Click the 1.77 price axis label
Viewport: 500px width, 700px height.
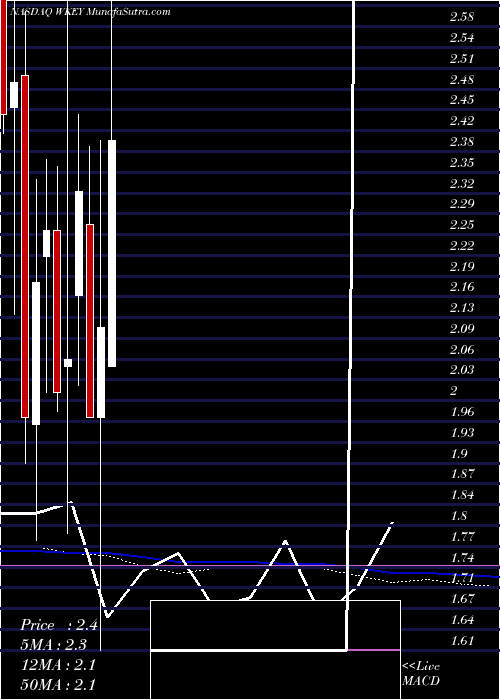point(462,536)
